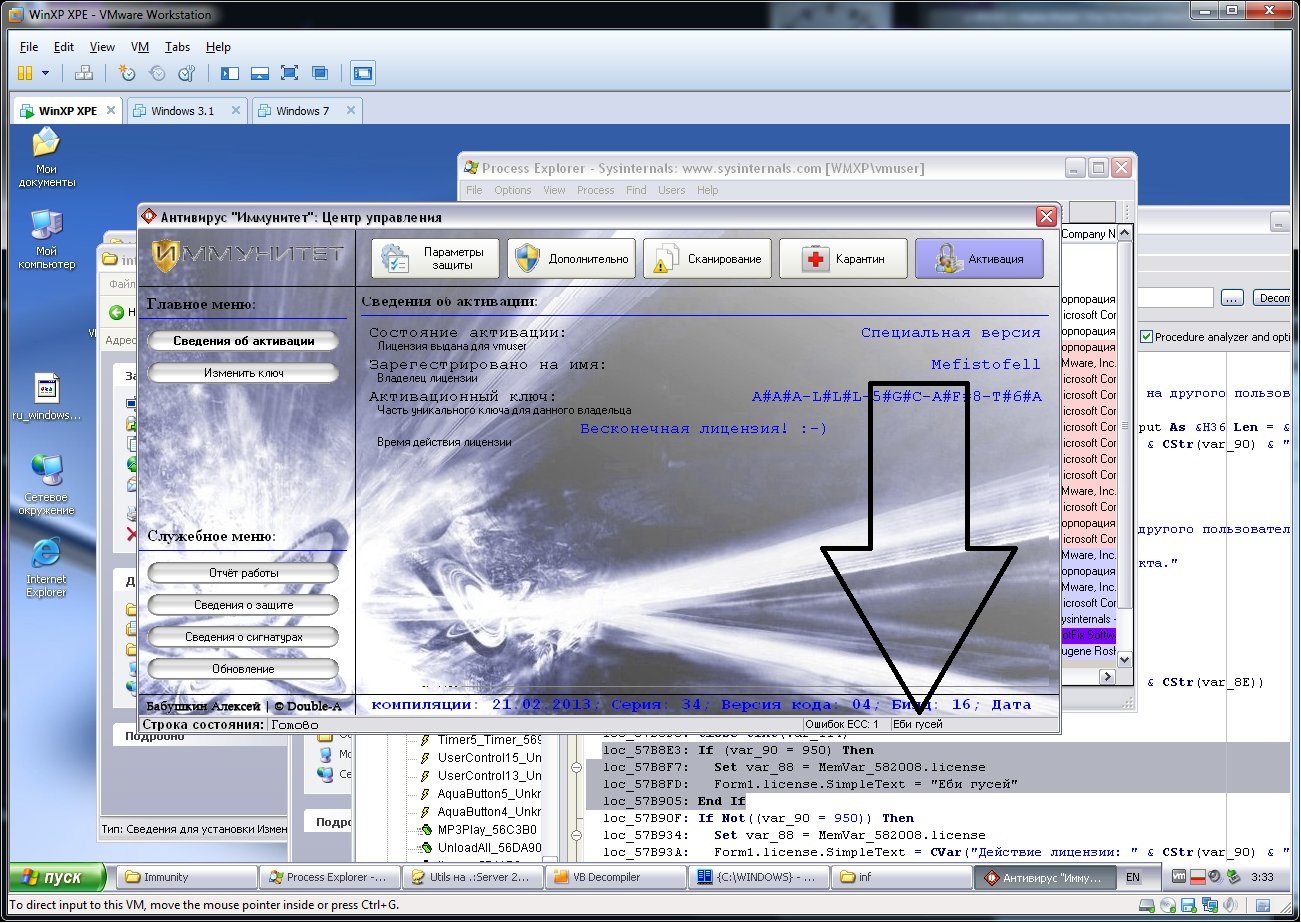Launch Internet Explorer from the desktop

[x=46, y=568]
